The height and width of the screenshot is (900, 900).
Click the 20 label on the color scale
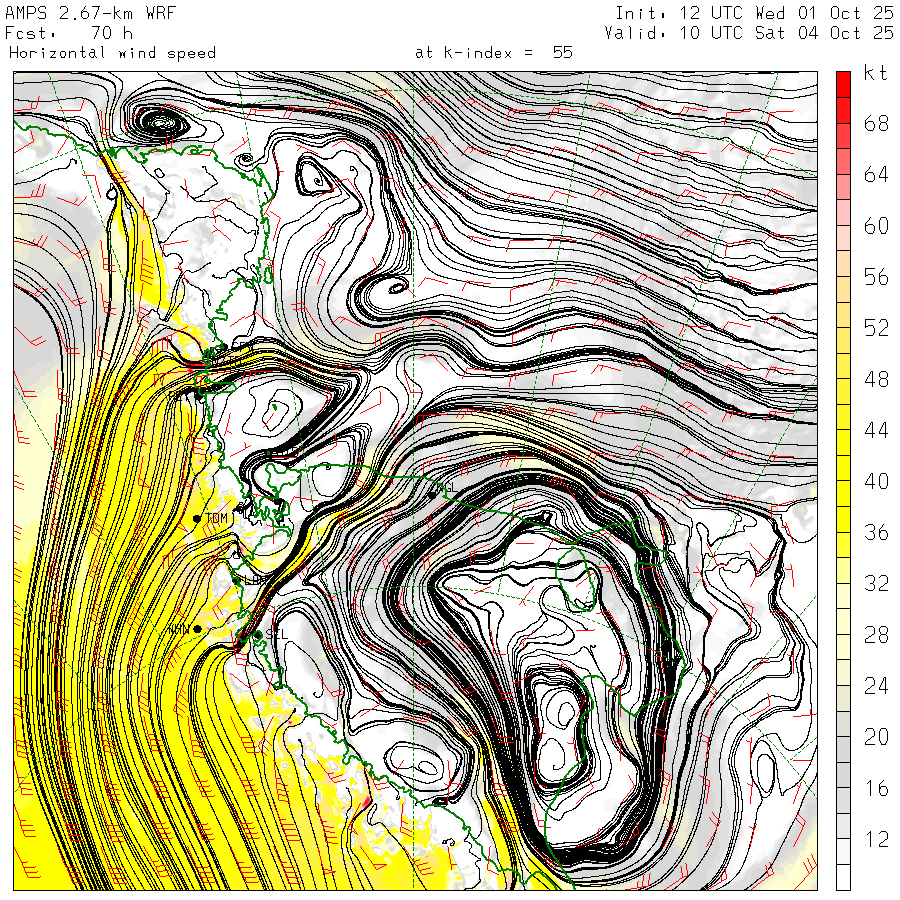coord(876,737)
